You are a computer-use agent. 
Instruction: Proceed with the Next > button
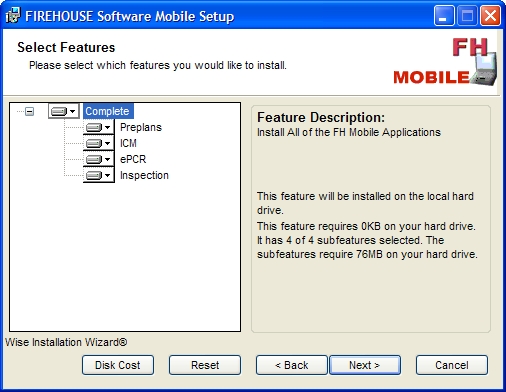(365, 365)
